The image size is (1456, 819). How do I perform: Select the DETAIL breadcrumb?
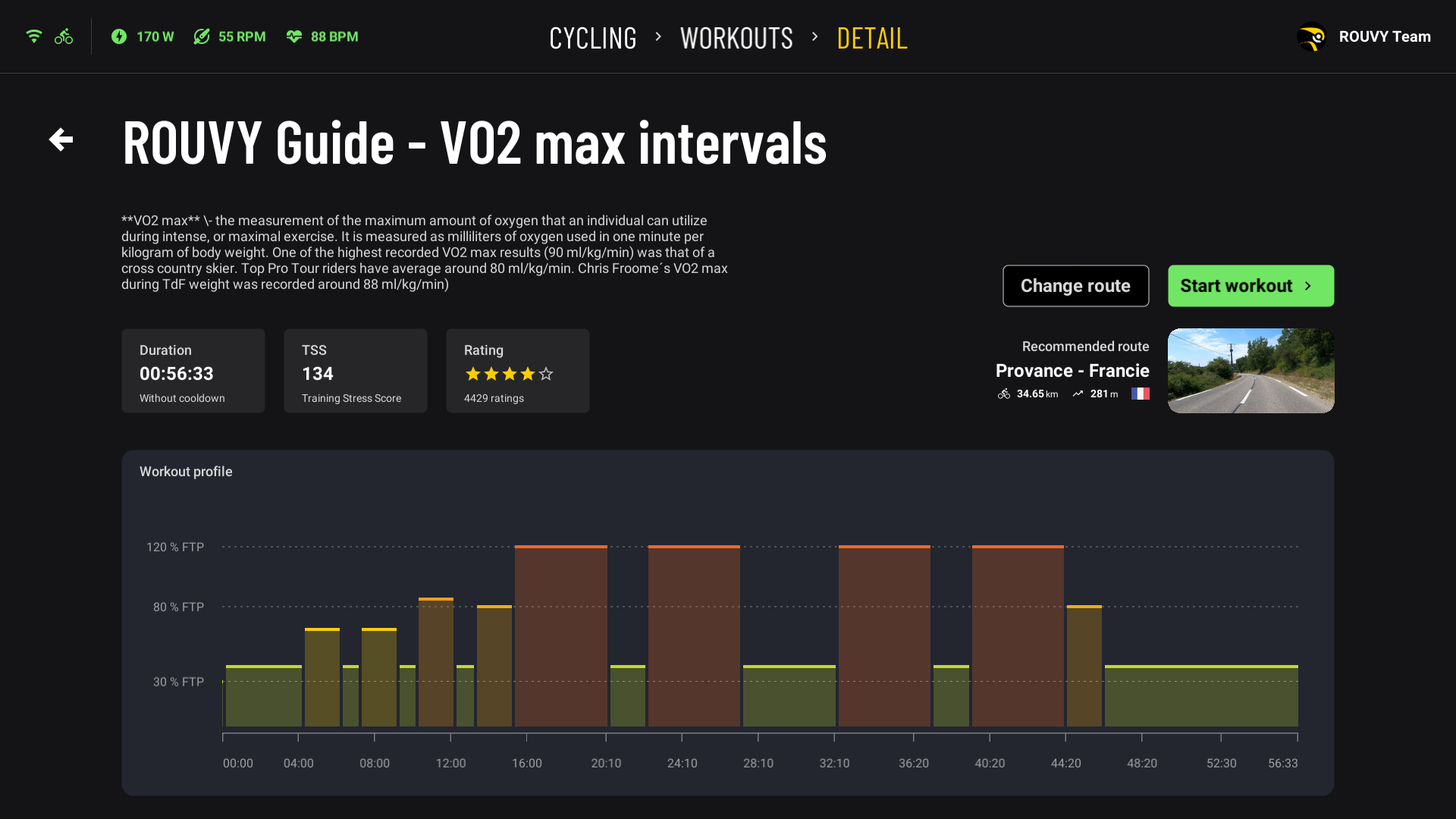872,38
